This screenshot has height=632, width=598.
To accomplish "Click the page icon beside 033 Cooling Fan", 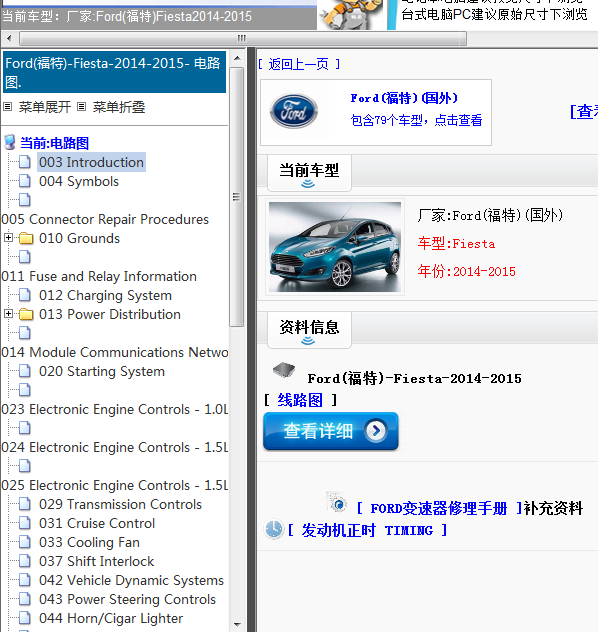I will (25, 542).
